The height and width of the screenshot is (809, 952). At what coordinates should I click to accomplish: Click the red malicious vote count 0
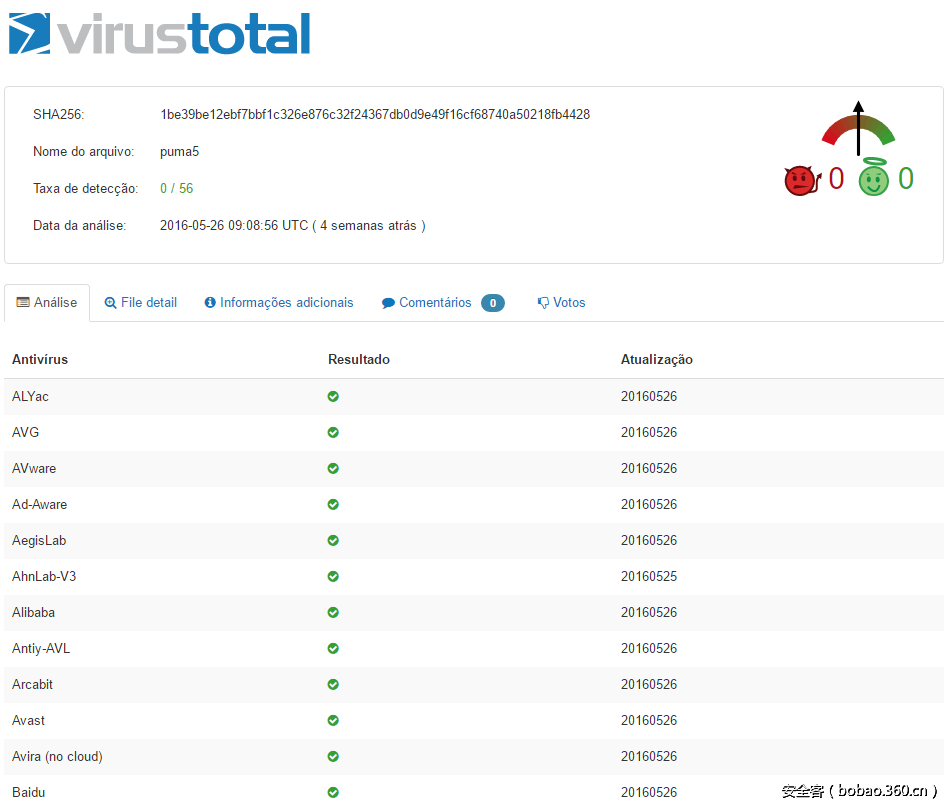point(836,179)
